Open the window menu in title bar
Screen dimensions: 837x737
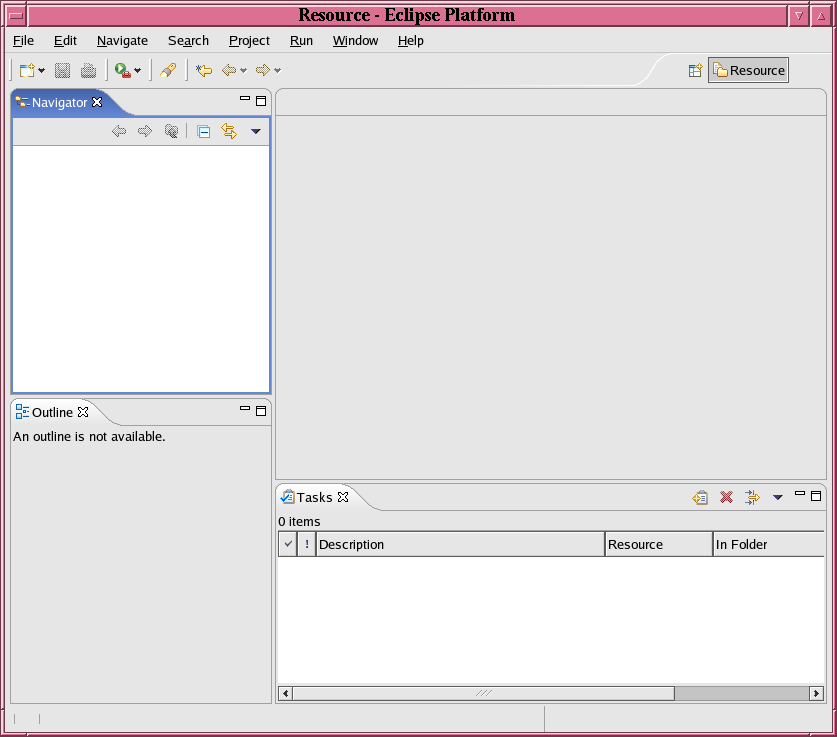click(15, 15)
